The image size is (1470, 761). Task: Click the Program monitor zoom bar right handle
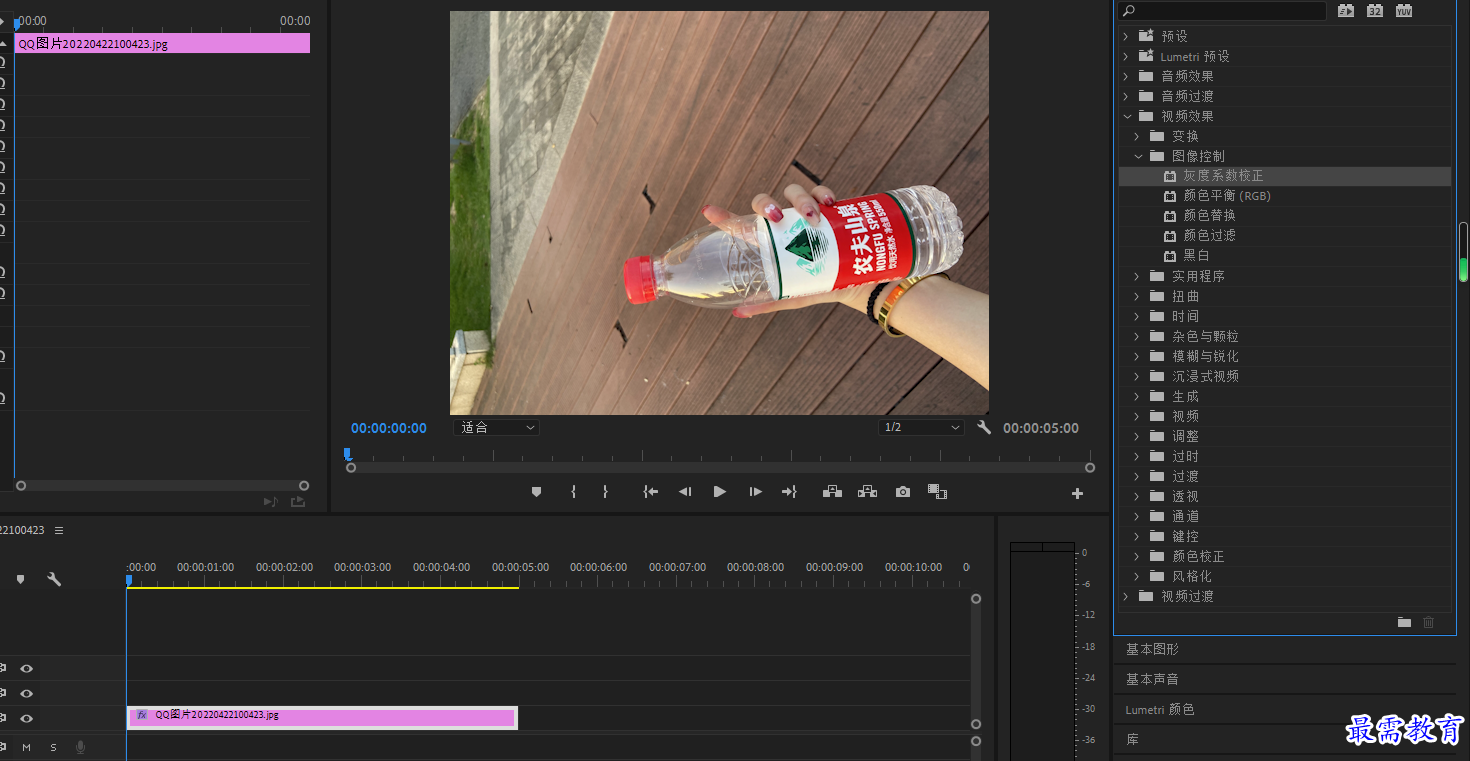click(x=1090, y=467)
